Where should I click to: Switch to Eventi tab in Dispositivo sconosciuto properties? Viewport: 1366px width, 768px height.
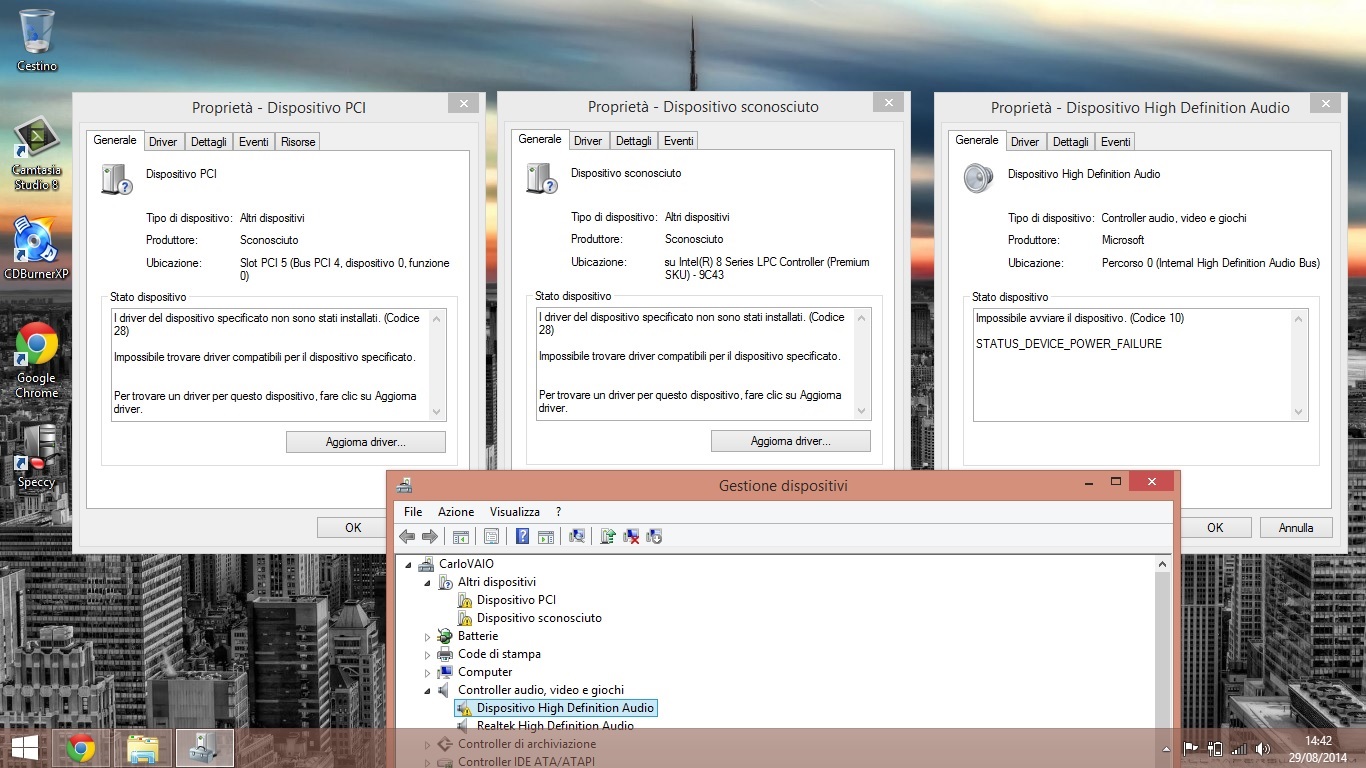(x=679, y=141)
